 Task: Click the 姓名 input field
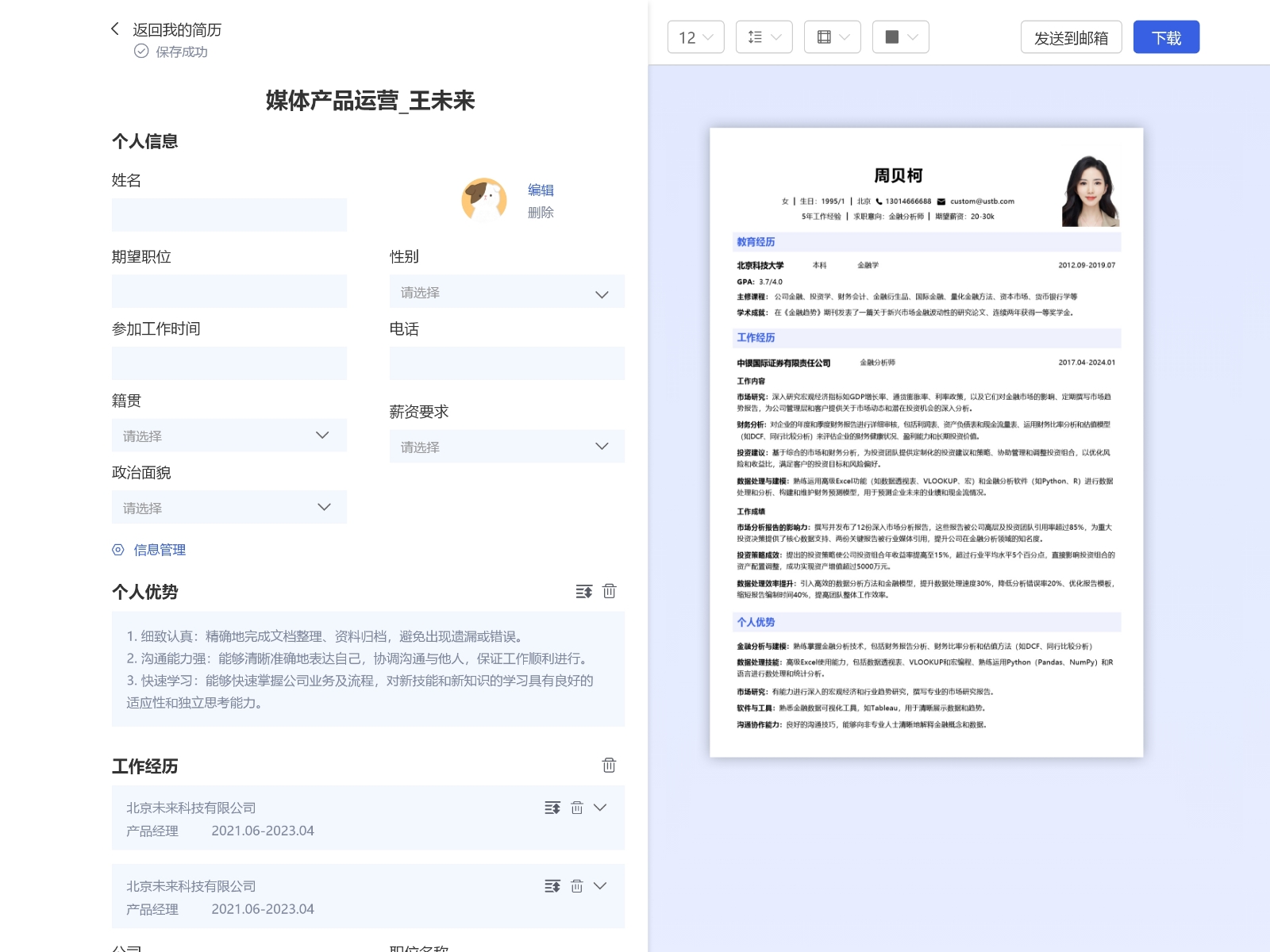[229, 215]
